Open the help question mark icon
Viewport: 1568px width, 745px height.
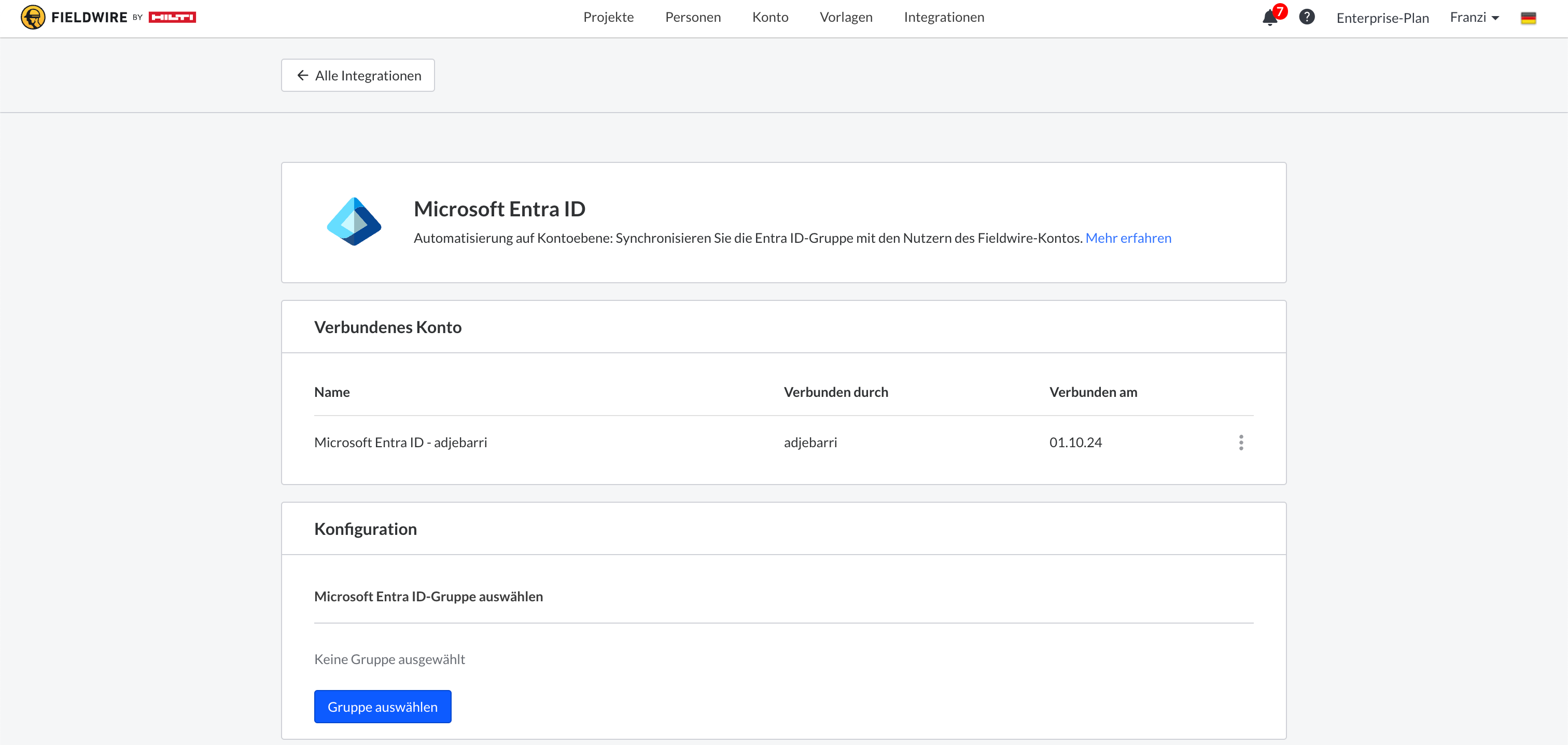tap(1307, 17)
